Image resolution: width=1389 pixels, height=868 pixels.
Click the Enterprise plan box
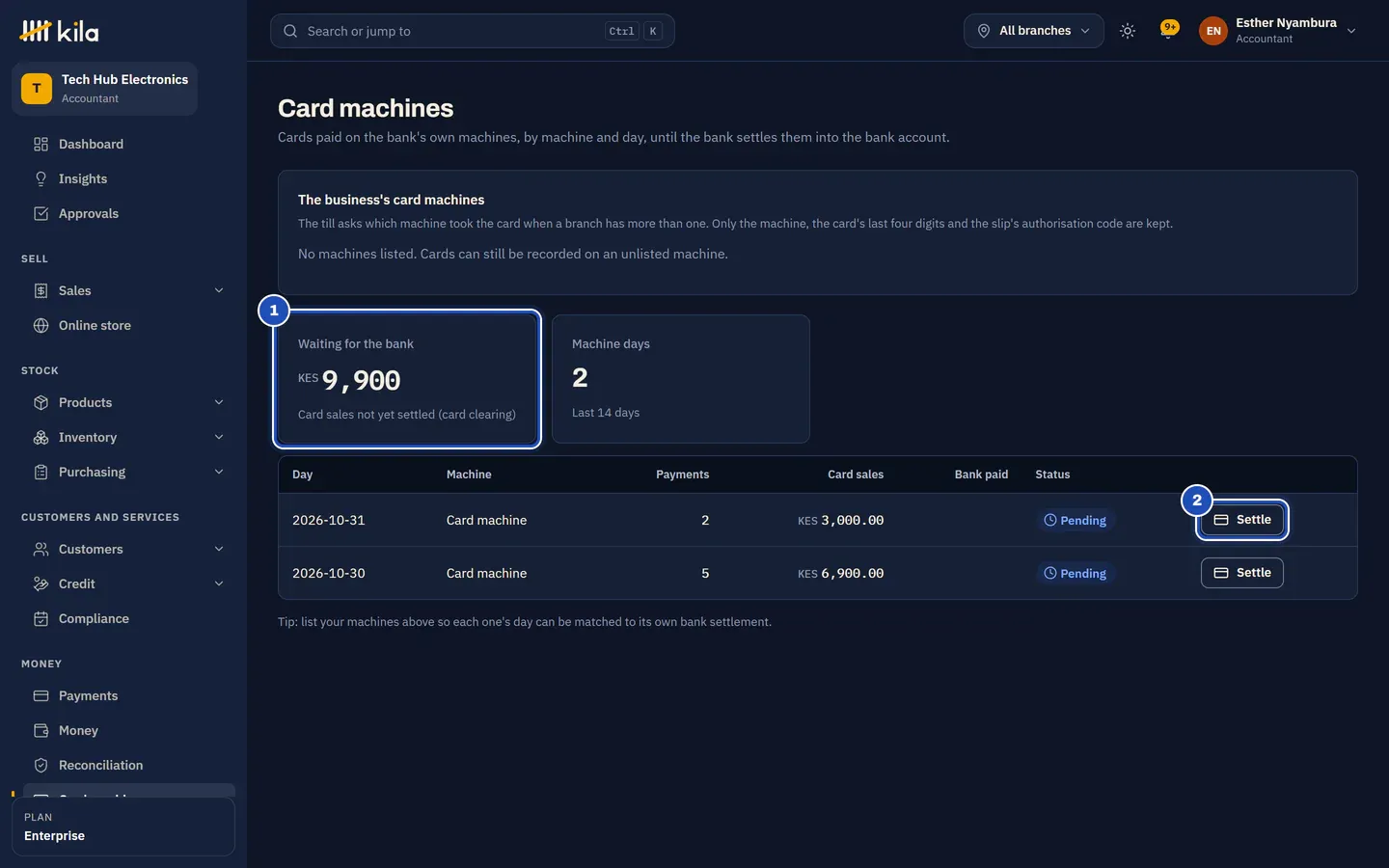[123, 827]
